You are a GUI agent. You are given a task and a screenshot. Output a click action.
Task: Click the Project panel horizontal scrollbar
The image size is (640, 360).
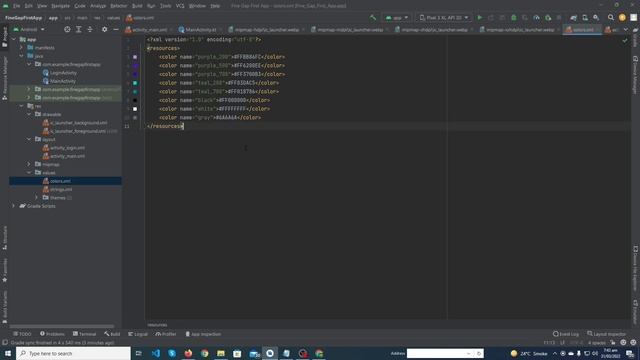[62, 326]
